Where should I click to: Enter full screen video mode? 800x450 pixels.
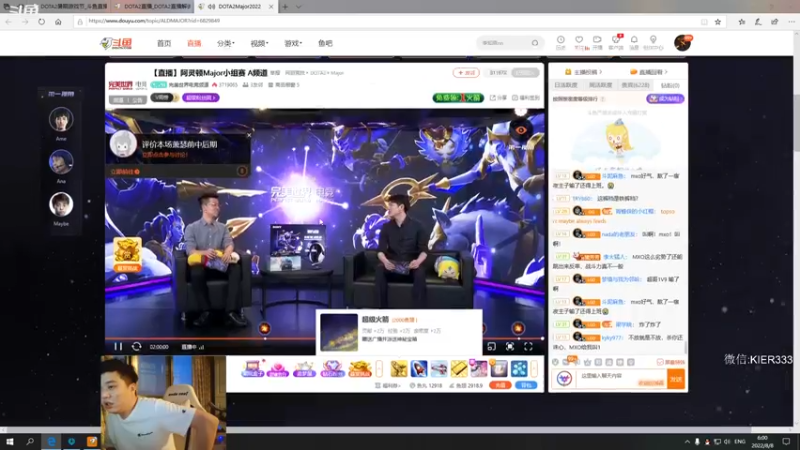point(528,346)
